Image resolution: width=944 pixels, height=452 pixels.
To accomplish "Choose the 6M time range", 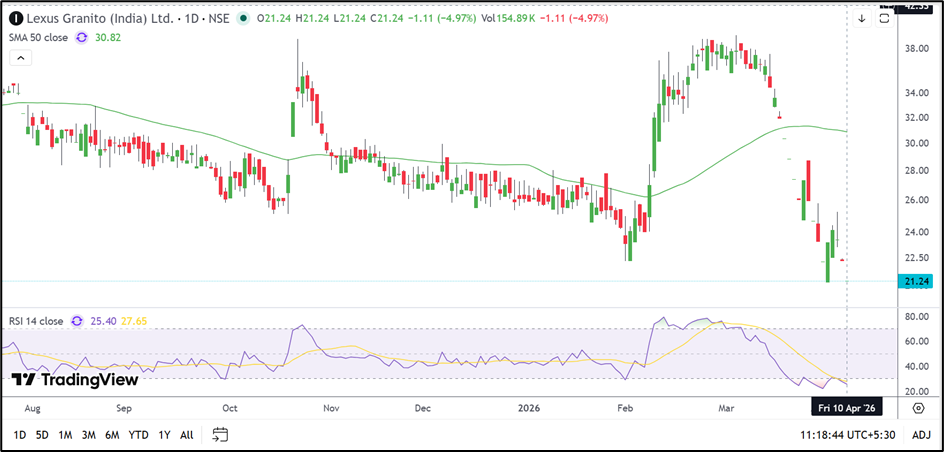I will tap(112, 435).
